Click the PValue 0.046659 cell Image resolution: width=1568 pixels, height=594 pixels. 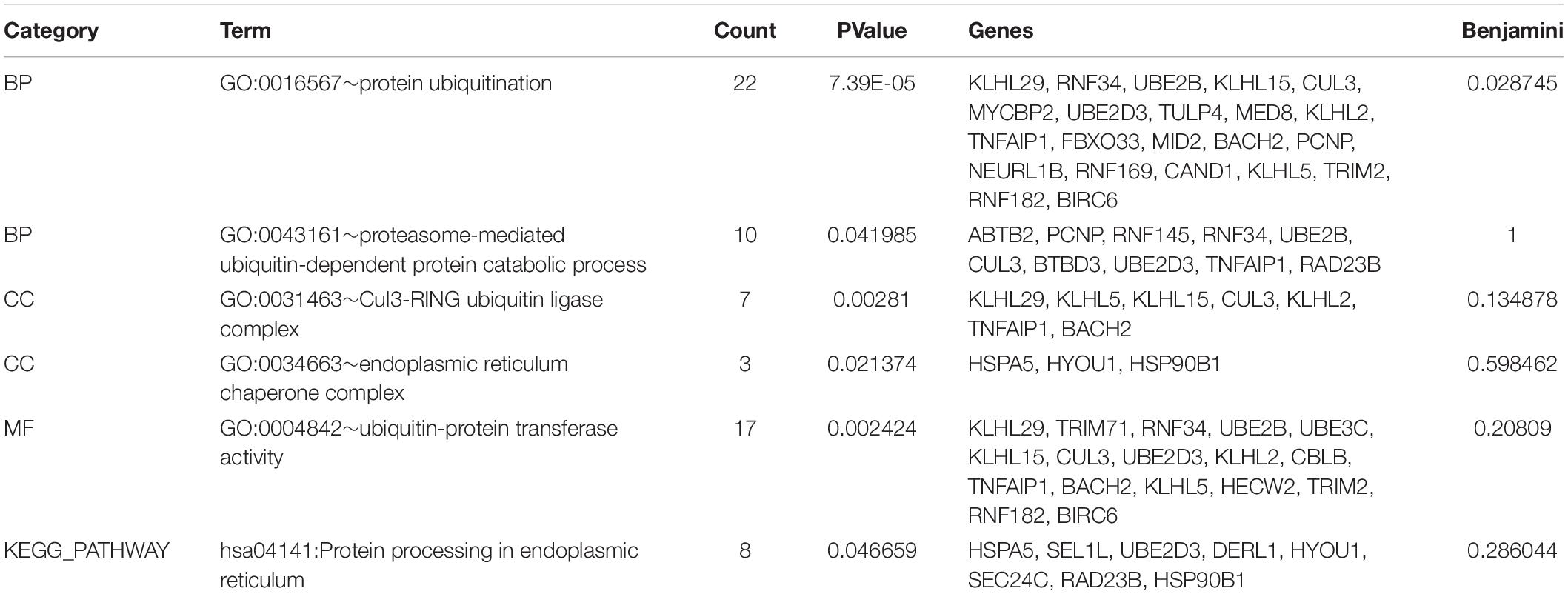pyautogui.click(x=872, y=551)
